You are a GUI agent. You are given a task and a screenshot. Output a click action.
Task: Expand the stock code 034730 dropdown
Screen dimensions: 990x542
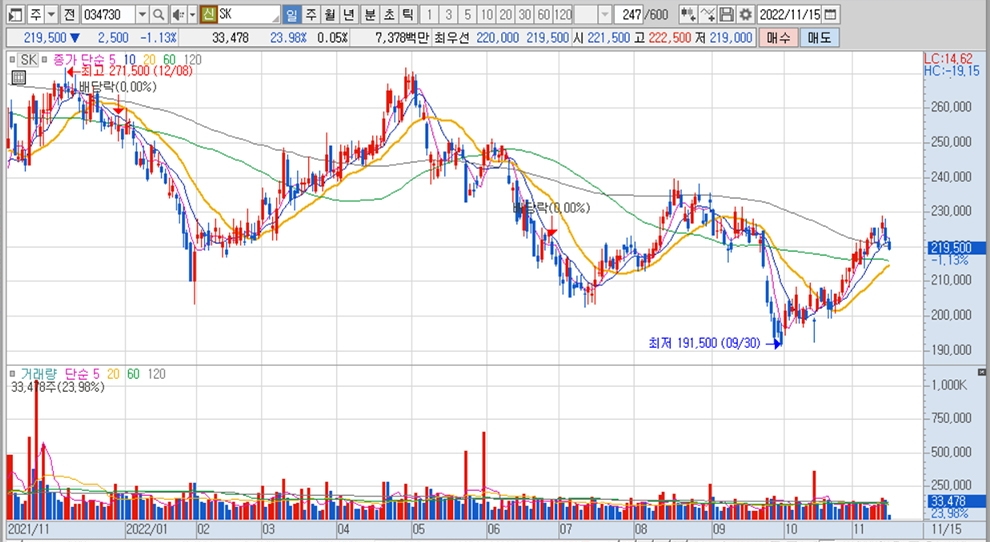[141, 15]
